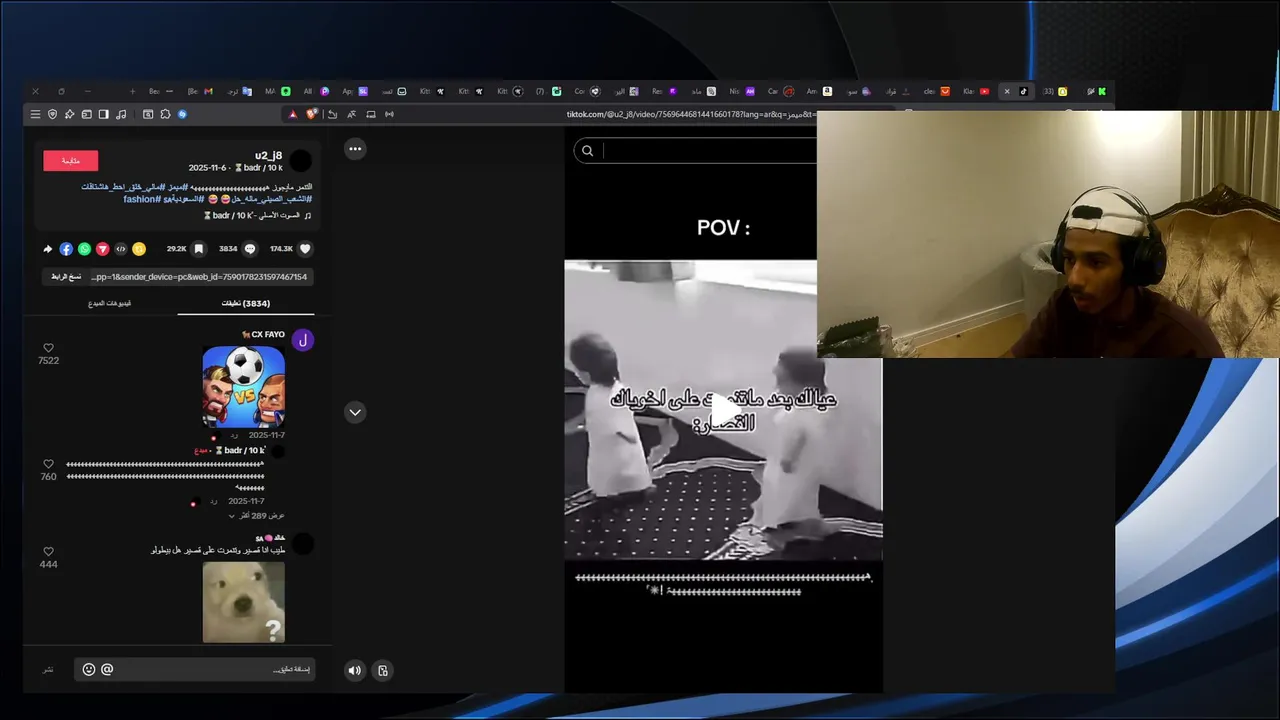Click the browser shield icon

52,114
